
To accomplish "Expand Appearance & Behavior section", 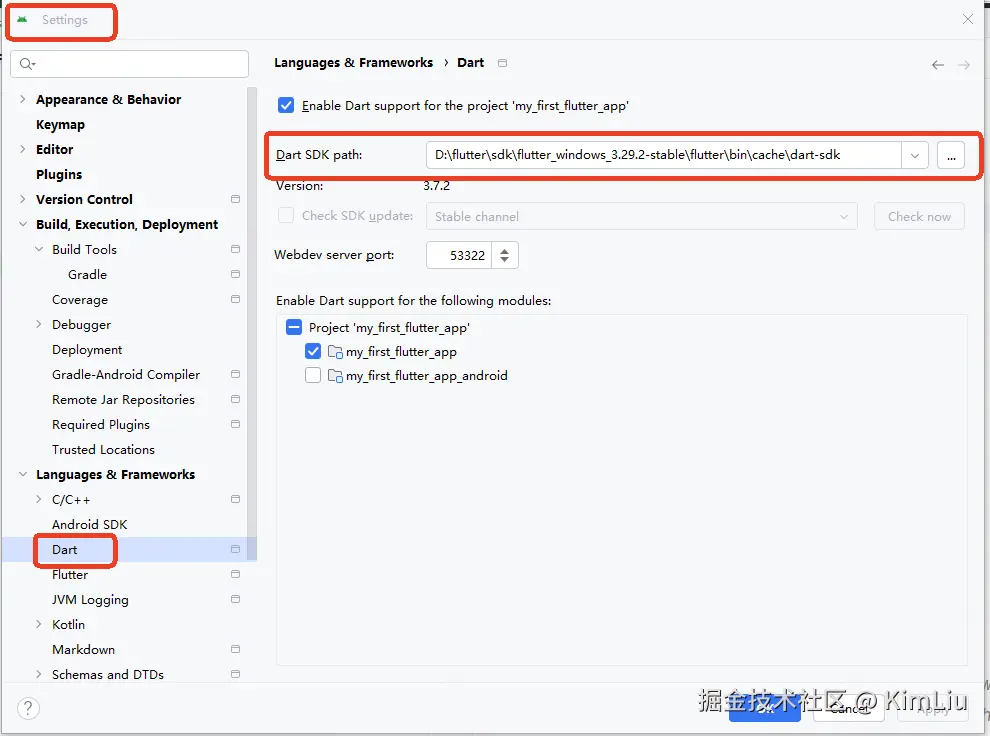I will 23,99.
